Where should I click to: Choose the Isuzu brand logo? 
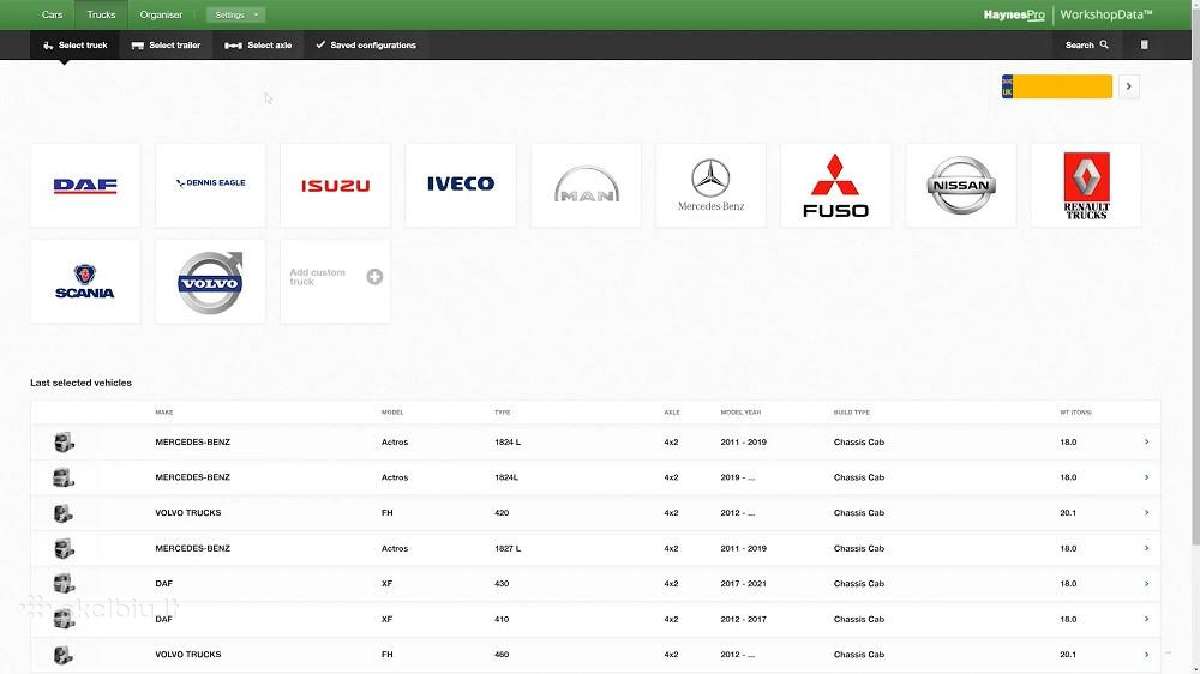click(335, 185)
